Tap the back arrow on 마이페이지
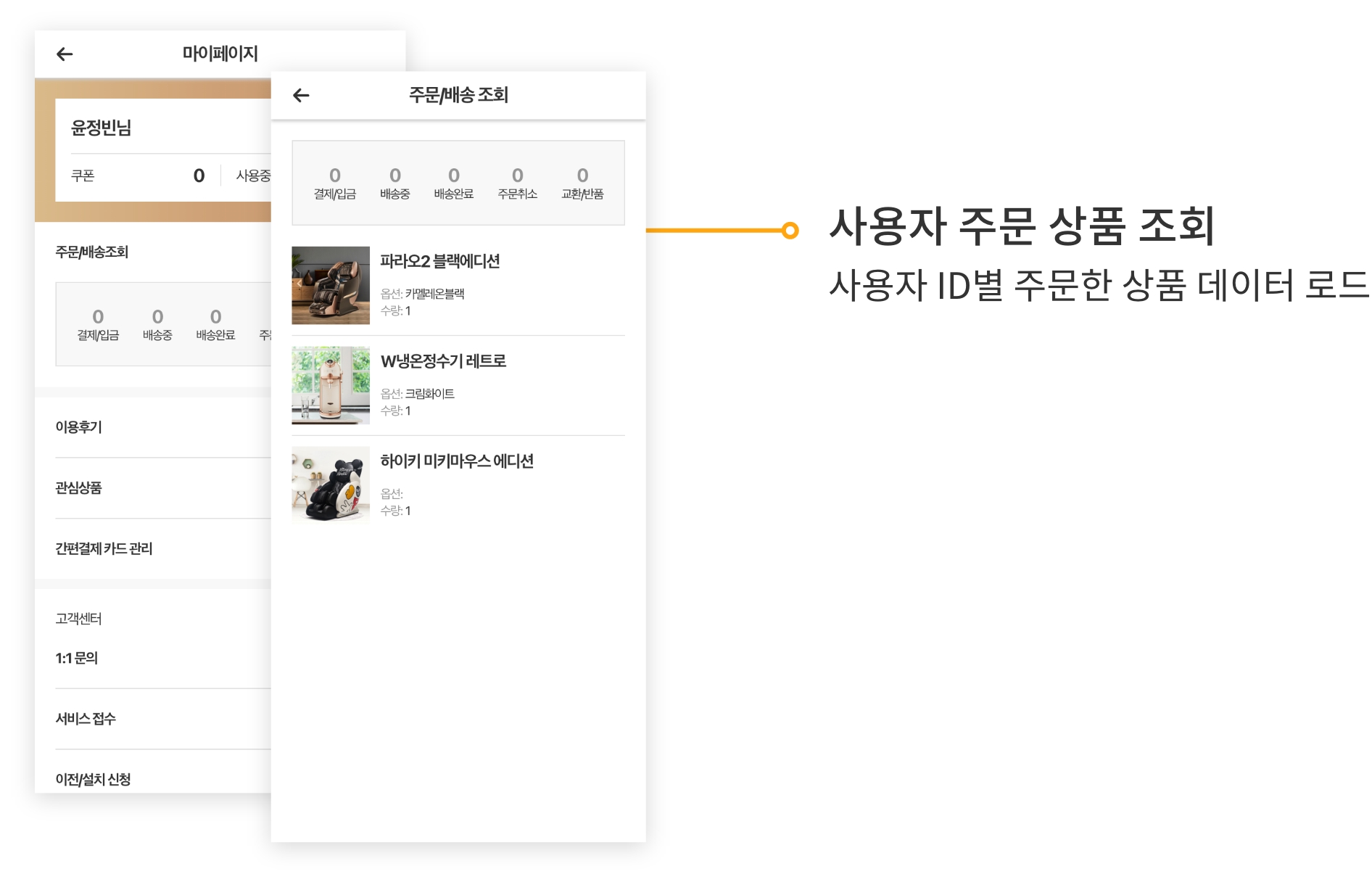The image size is (1372, 882). pos(65,54)
